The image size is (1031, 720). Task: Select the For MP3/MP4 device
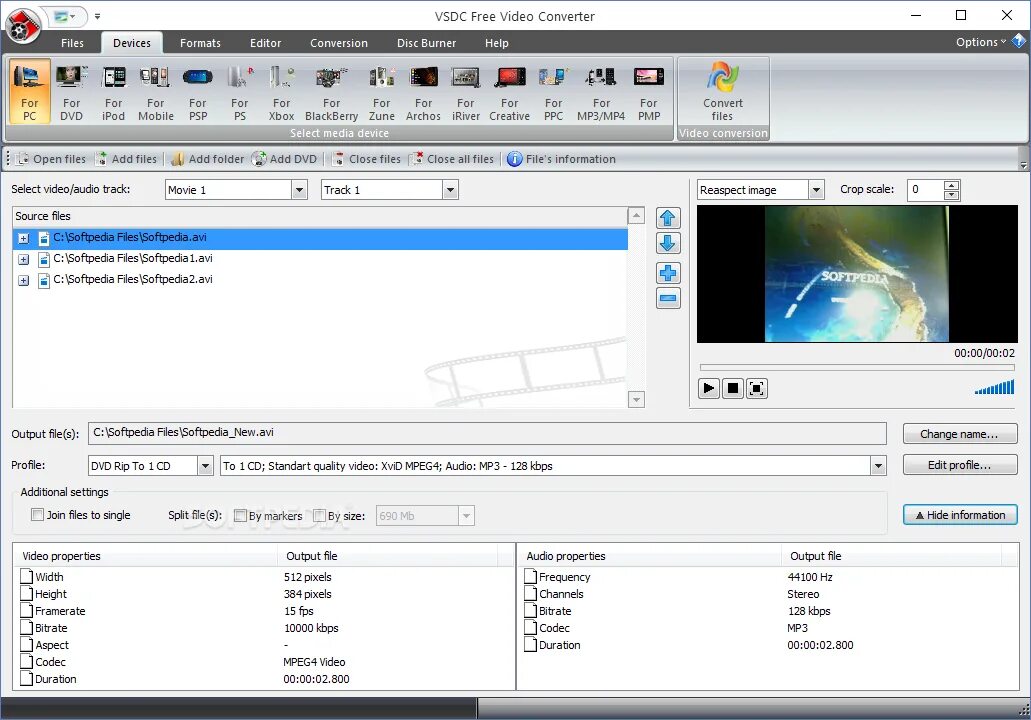click(600, 90)
